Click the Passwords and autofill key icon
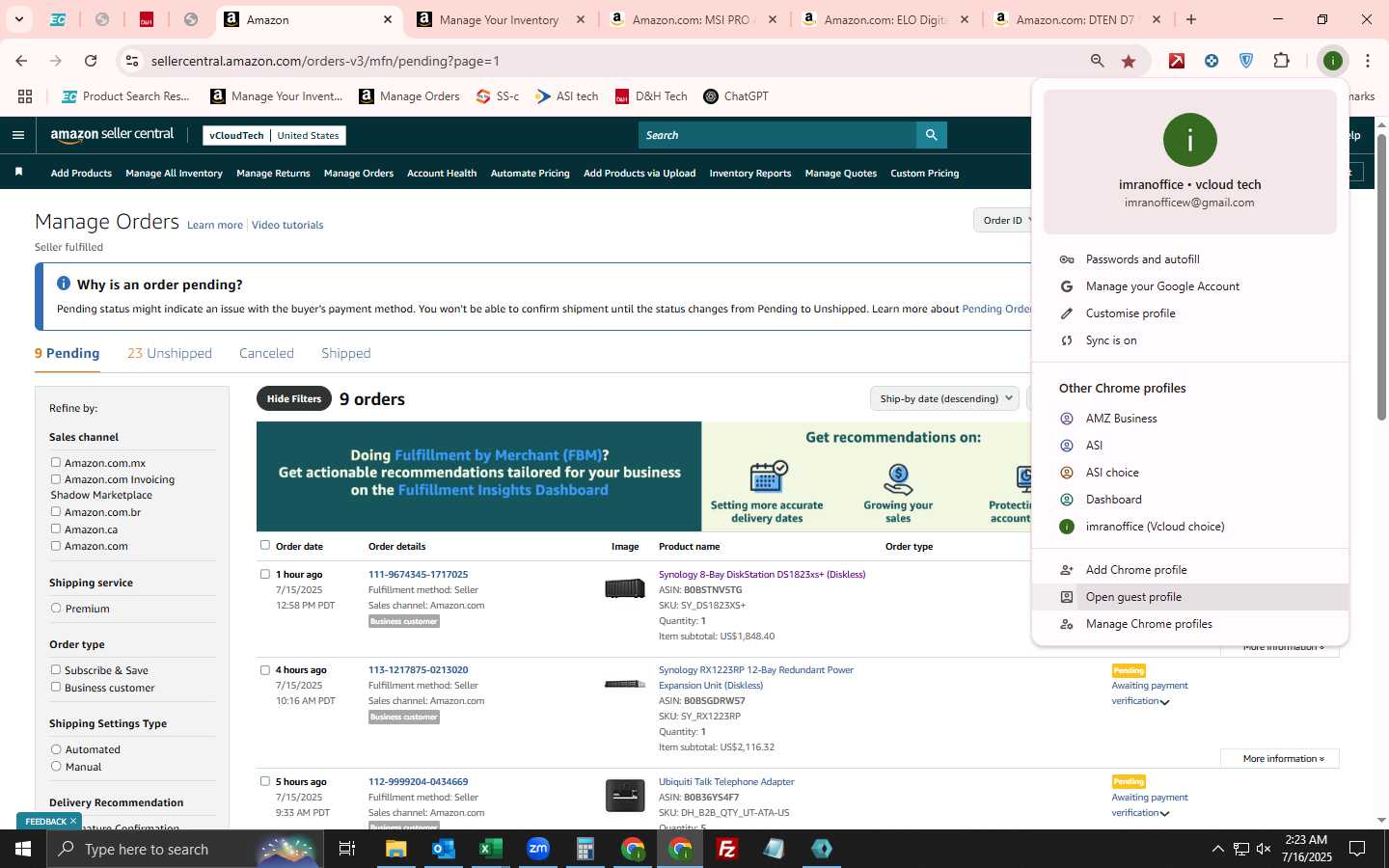The width and height of the screenshot is (1389, 868). click(x=1067, y=259)
